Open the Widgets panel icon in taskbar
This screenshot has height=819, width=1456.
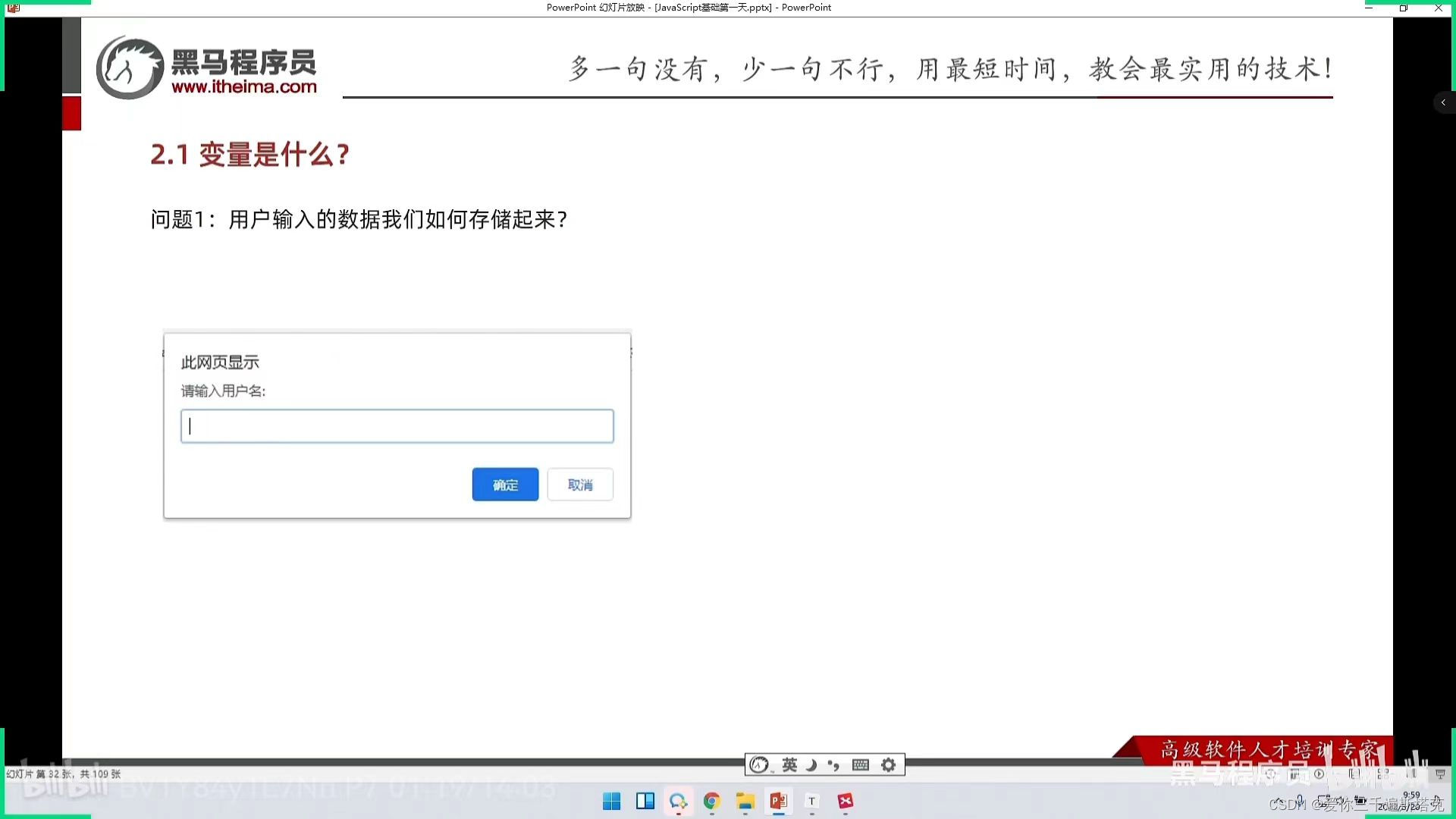(645, 802)
